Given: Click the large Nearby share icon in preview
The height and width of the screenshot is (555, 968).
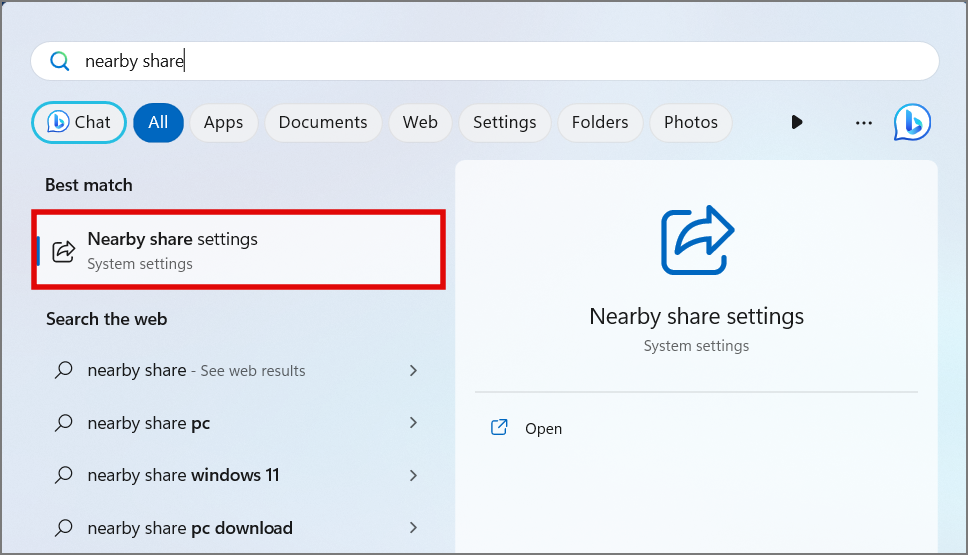Looking at the screenshot, I should [697, 240].
